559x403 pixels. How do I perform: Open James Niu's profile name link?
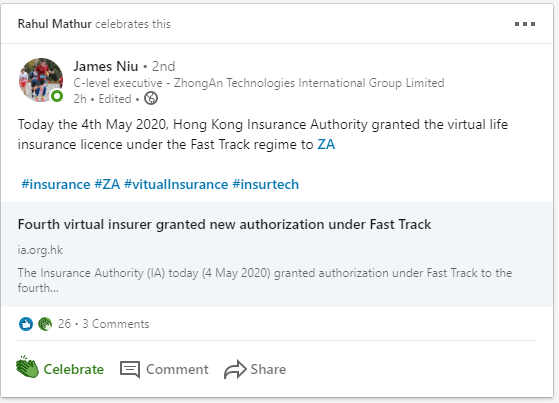click(x=106, y=66)
